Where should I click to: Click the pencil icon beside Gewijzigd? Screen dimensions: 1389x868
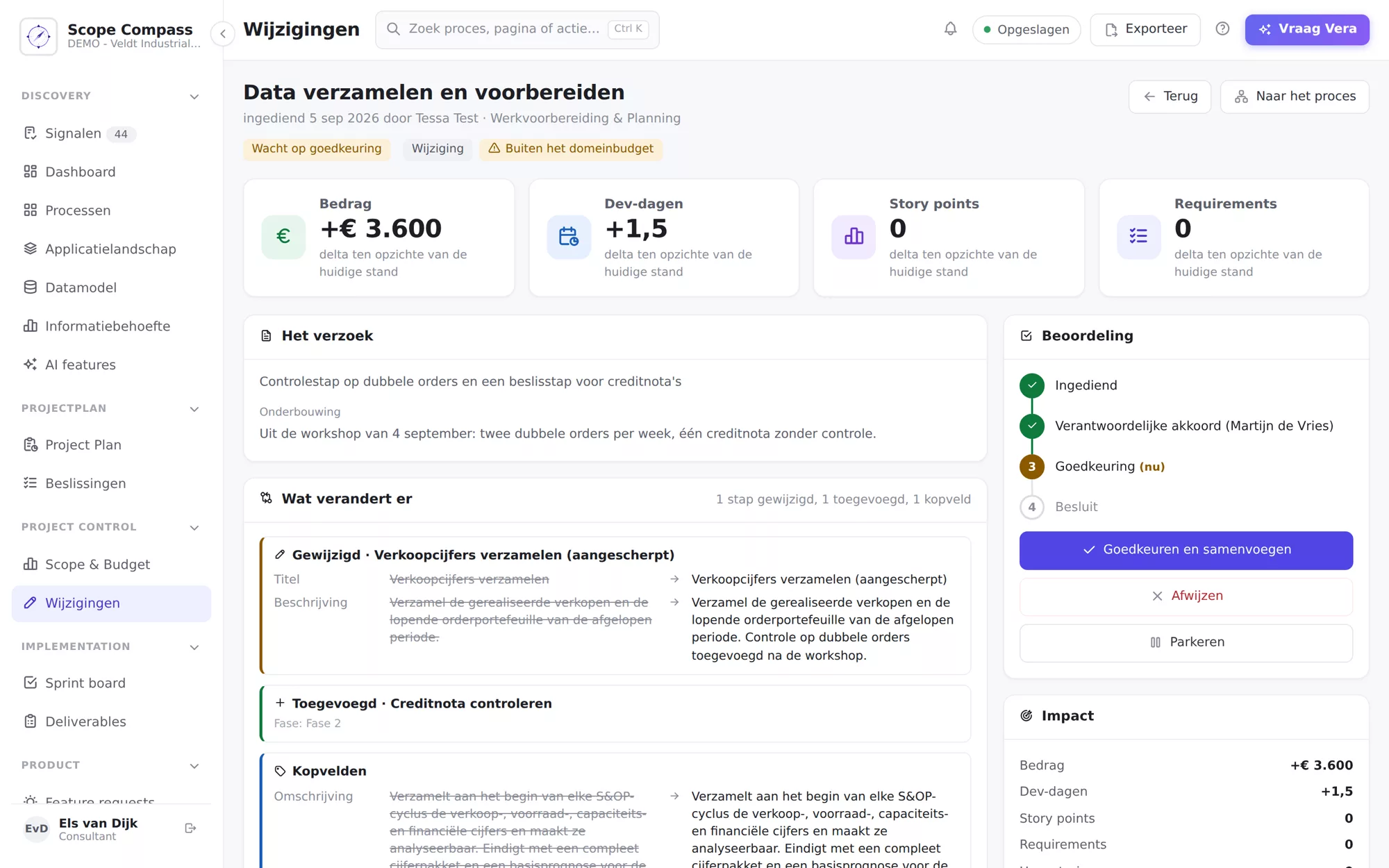tap(280, 555)
